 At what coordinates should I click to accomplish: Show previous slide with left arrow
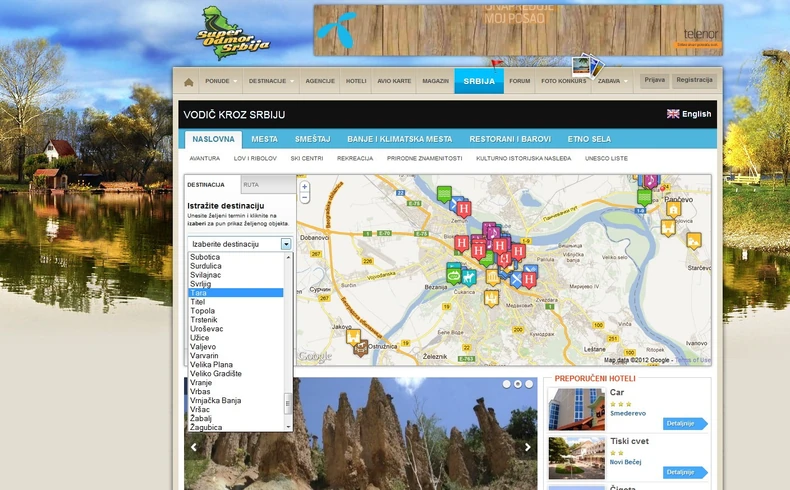click(194, 447)
